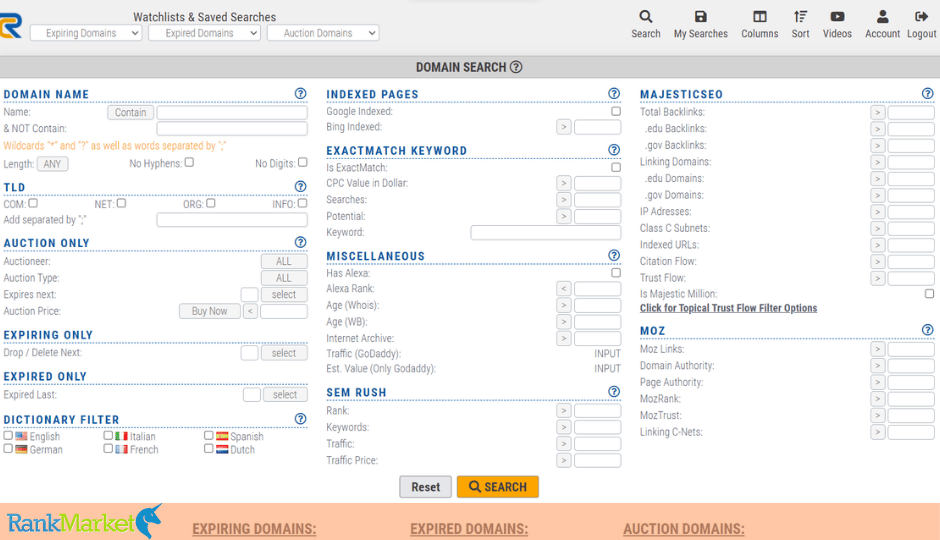940x540 pixels.
Task: Check the ORG TLD checkbox
Action: point(210,203)
